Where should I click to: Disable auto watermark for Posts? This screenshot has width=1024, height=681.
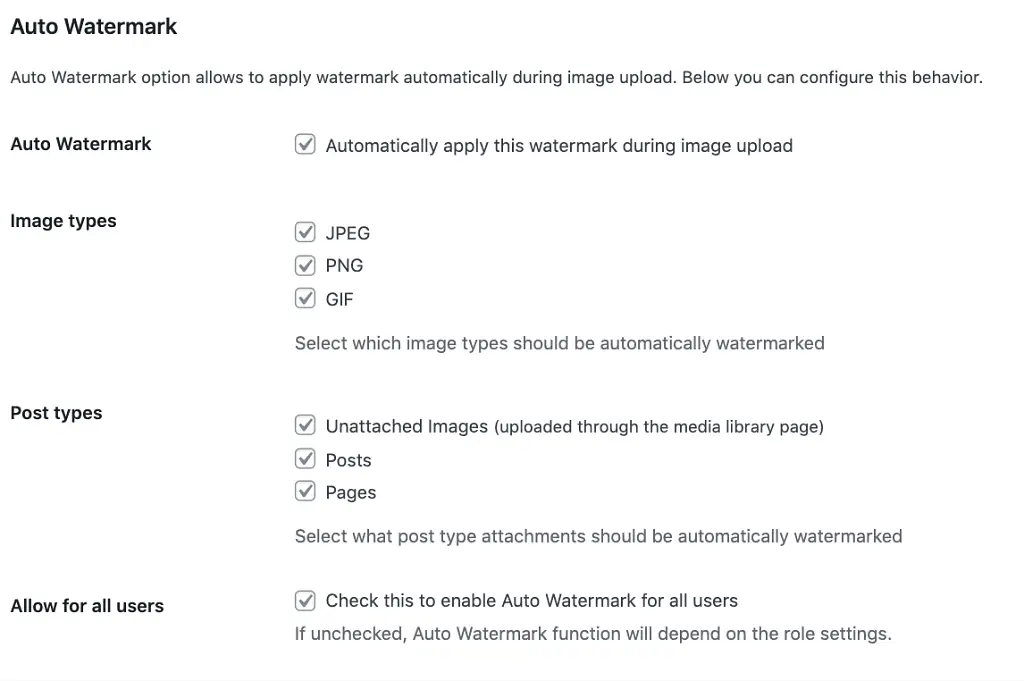(x=305, y=458)
